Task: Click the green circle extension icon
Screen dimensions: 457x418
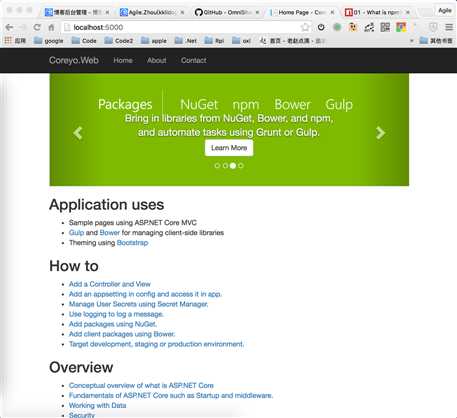Action: (337, 27)
